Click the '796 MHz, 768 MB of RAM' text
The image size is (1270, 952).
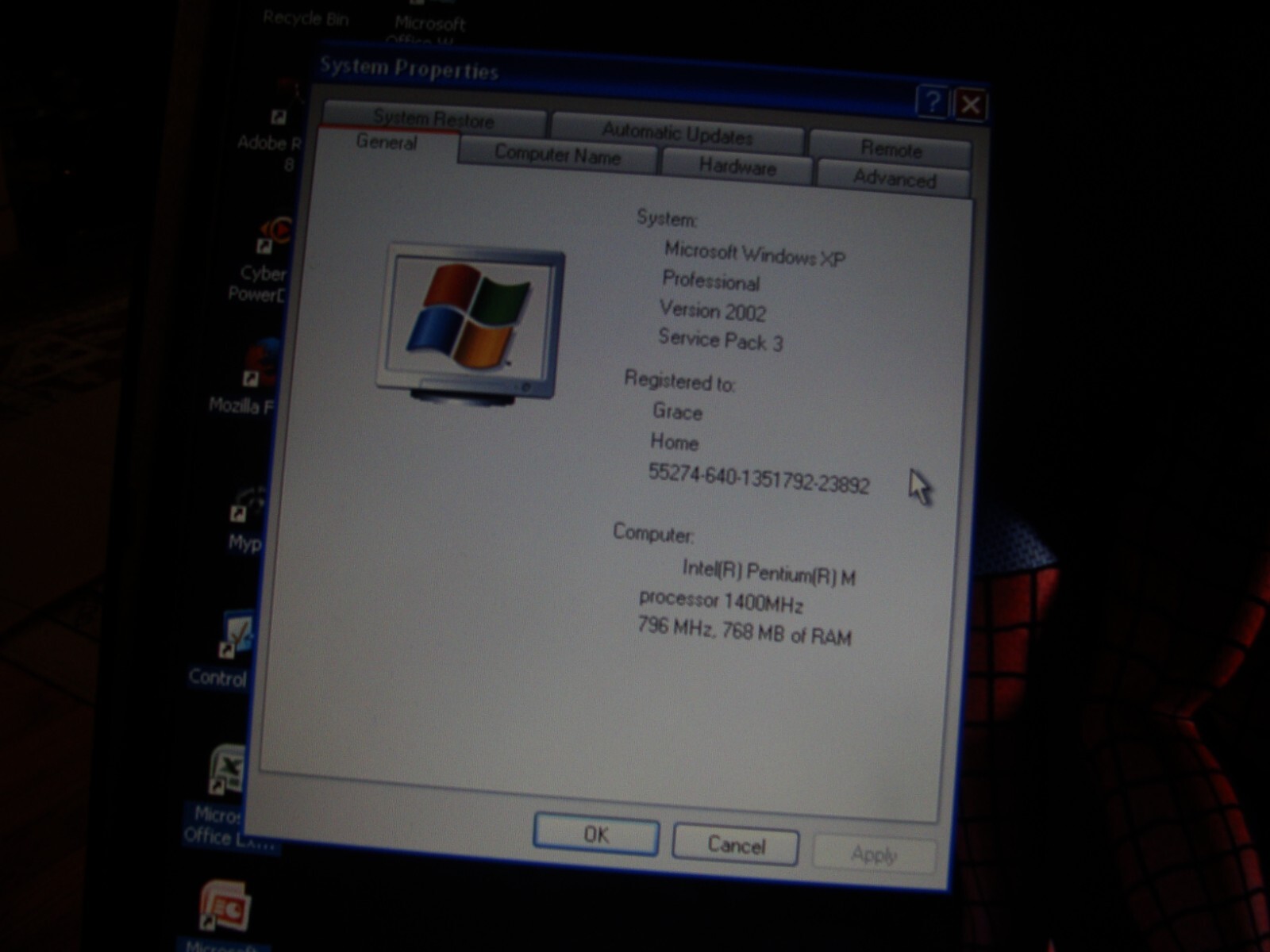(x=744, y=631)
